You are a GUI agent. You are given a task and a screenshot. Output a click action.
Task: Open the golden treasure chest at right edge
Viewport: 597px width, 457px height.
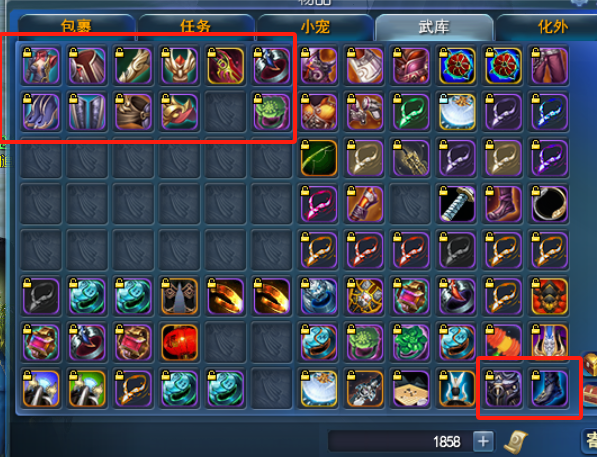[x=590, y=364]
